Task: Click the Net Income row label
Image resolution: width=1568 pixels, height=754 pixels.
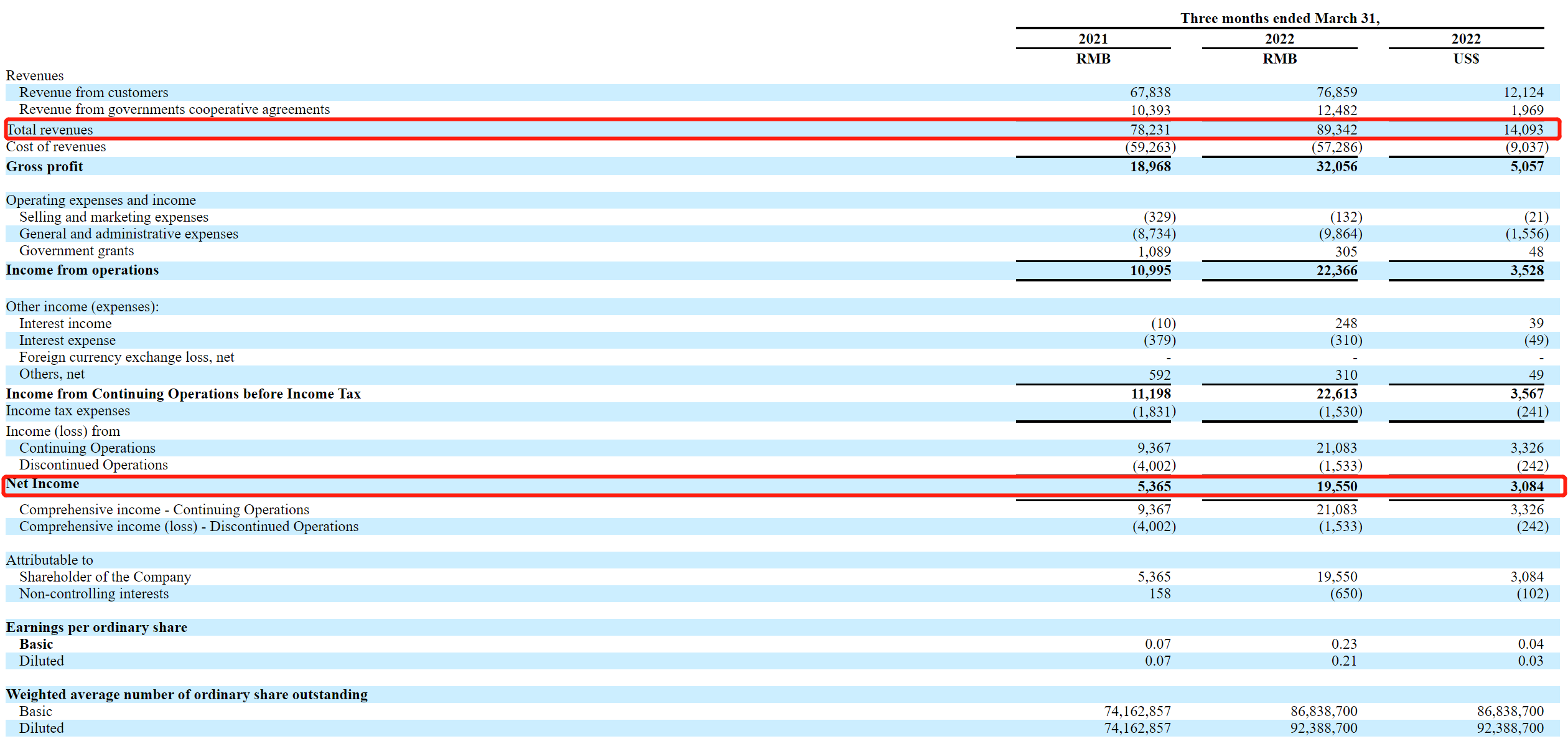Action: pyautogui.click(x=43, y=484)
